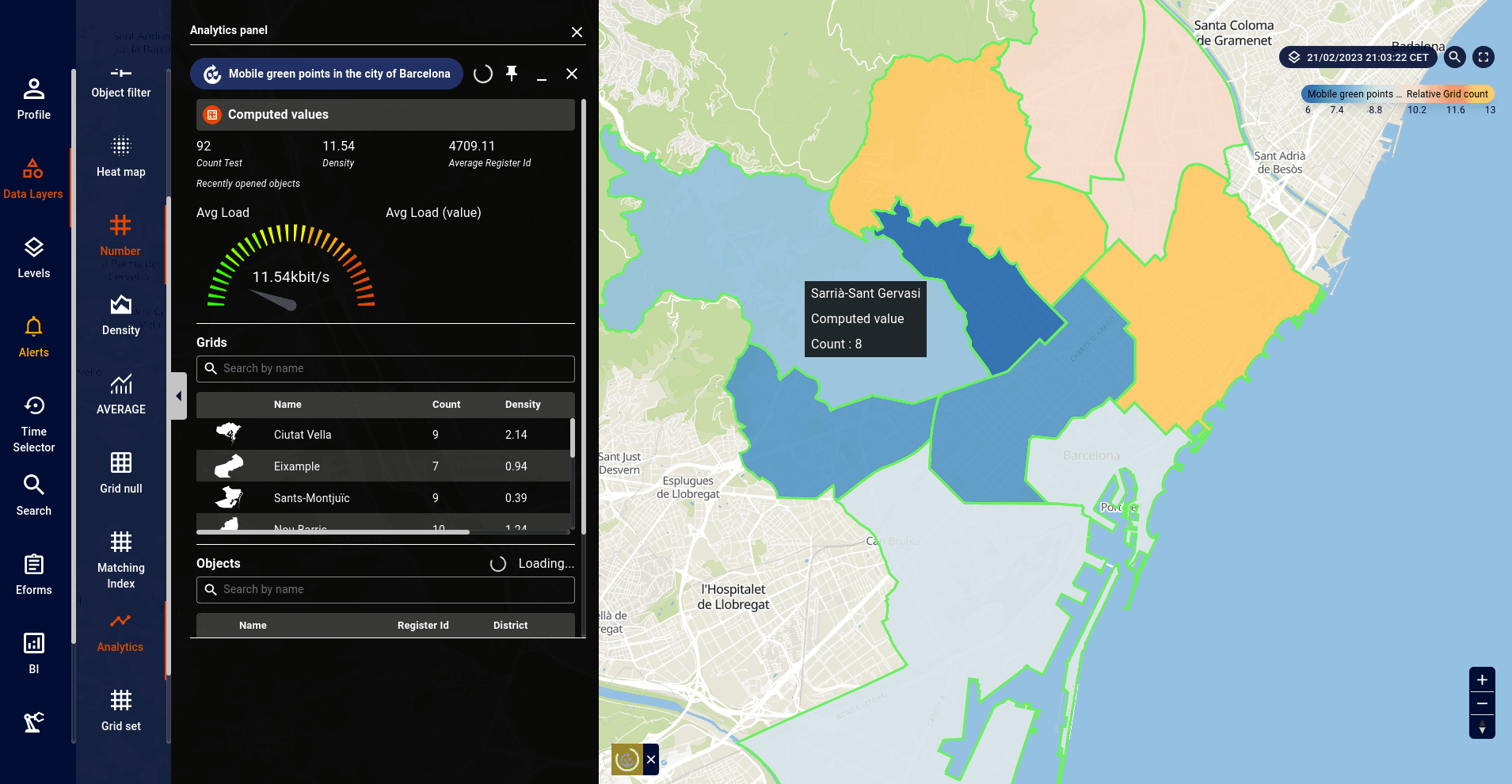The width and height of the screenshot is (1512, 784).
Task: Collapse the analytics side panel arrow
Action: tap(179, 396)
